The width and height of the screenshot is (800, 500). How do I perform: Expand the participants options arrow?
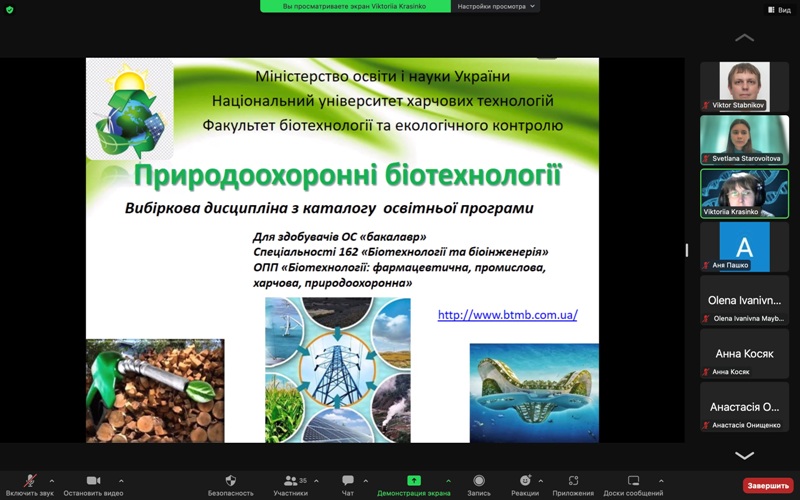pyautogui.click(x=316, y=481)
